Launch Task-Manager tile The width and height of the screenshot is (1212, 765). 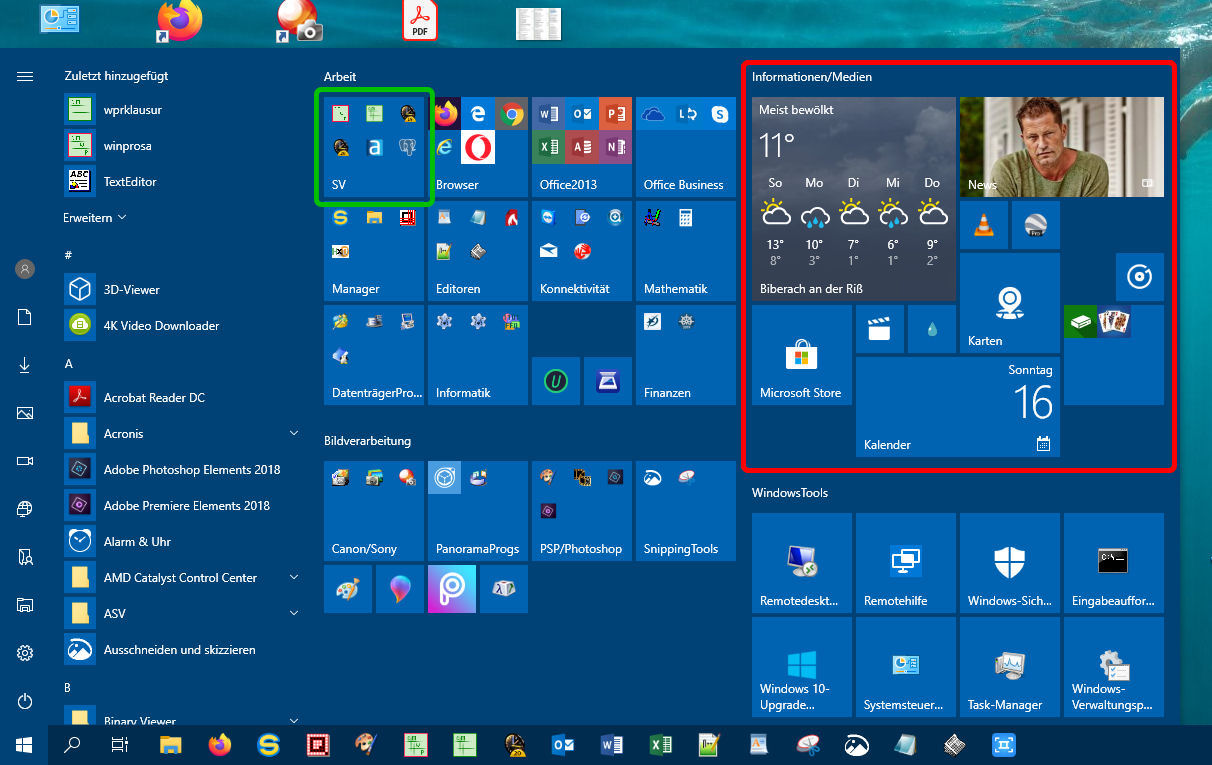(1009, 667)
